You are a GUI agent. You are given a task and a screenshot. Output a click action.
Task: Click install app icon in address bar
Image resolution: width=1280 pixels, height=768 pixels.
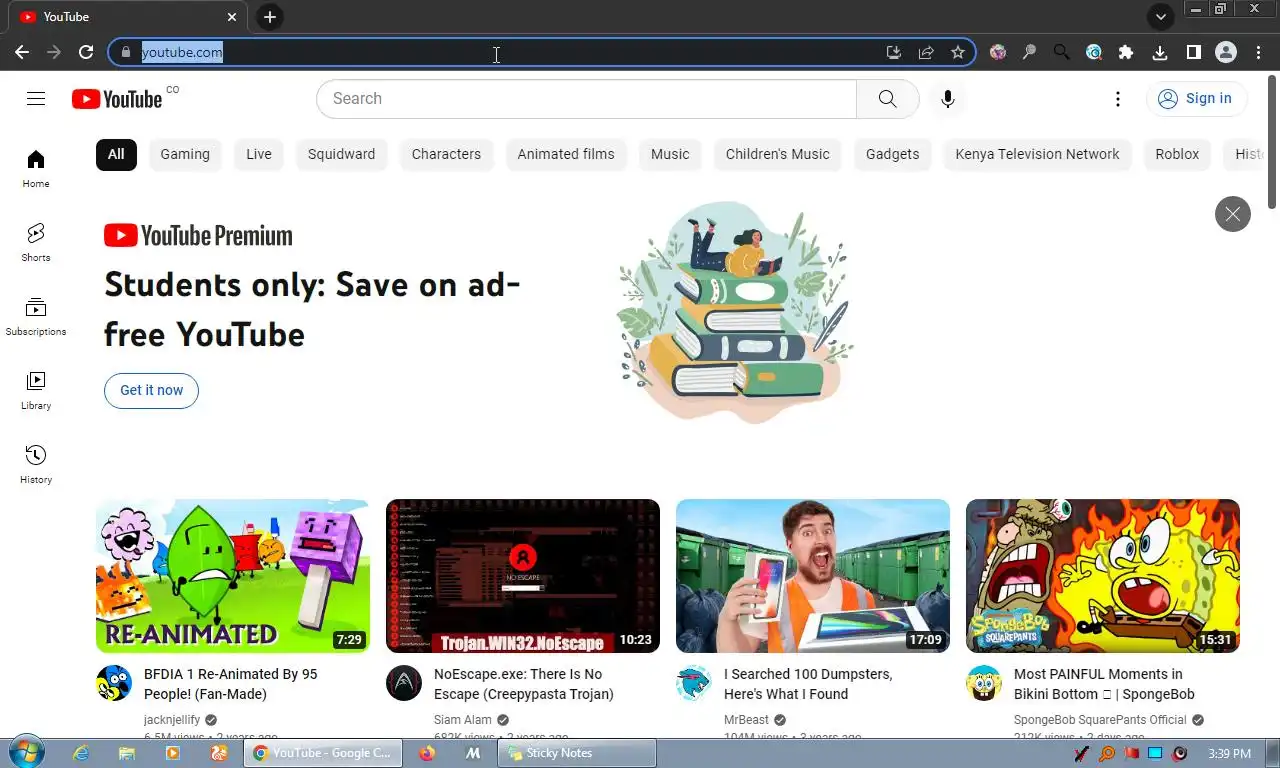click(x=894, y=52)
